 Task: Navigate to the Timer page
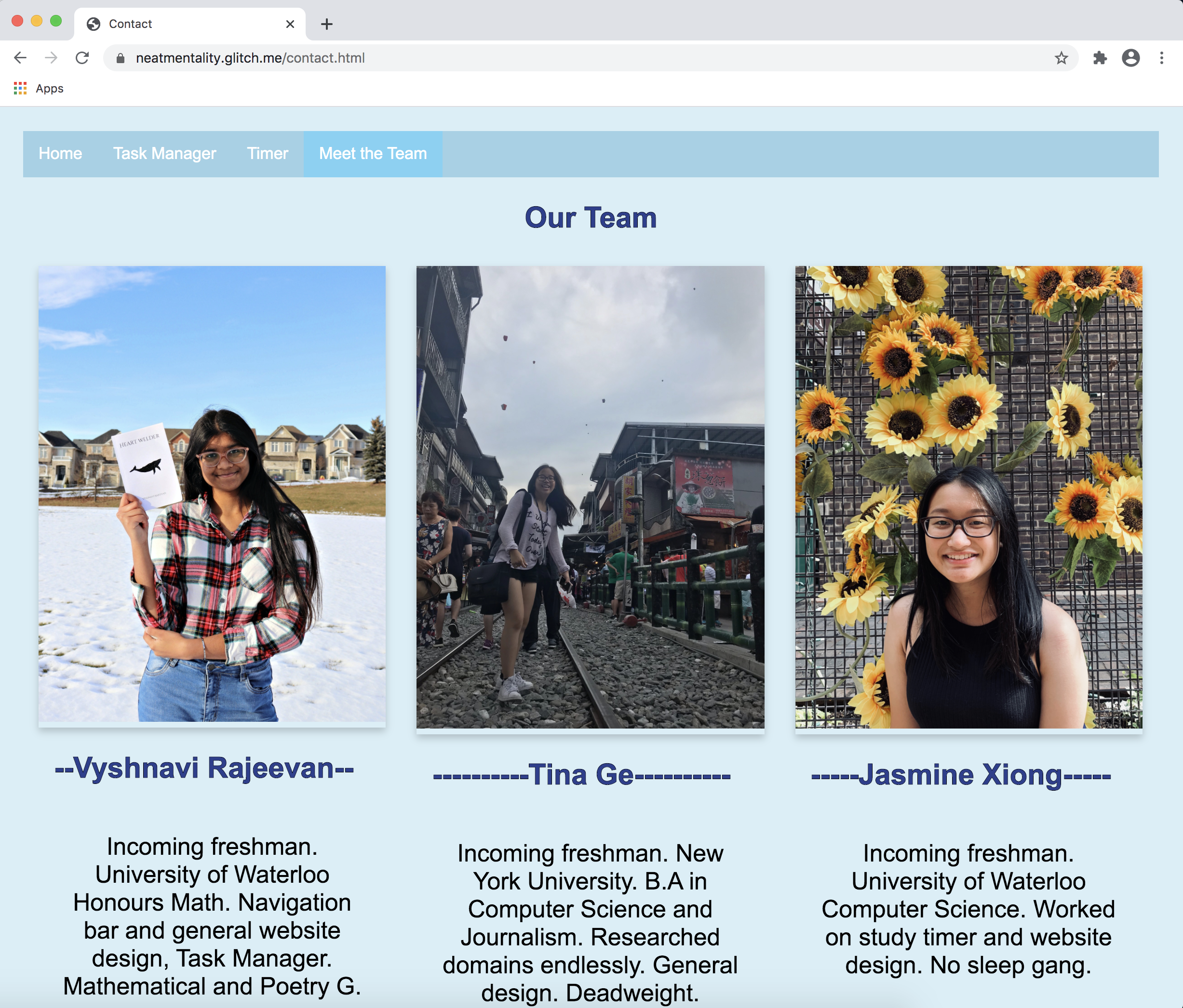point(267,154)
